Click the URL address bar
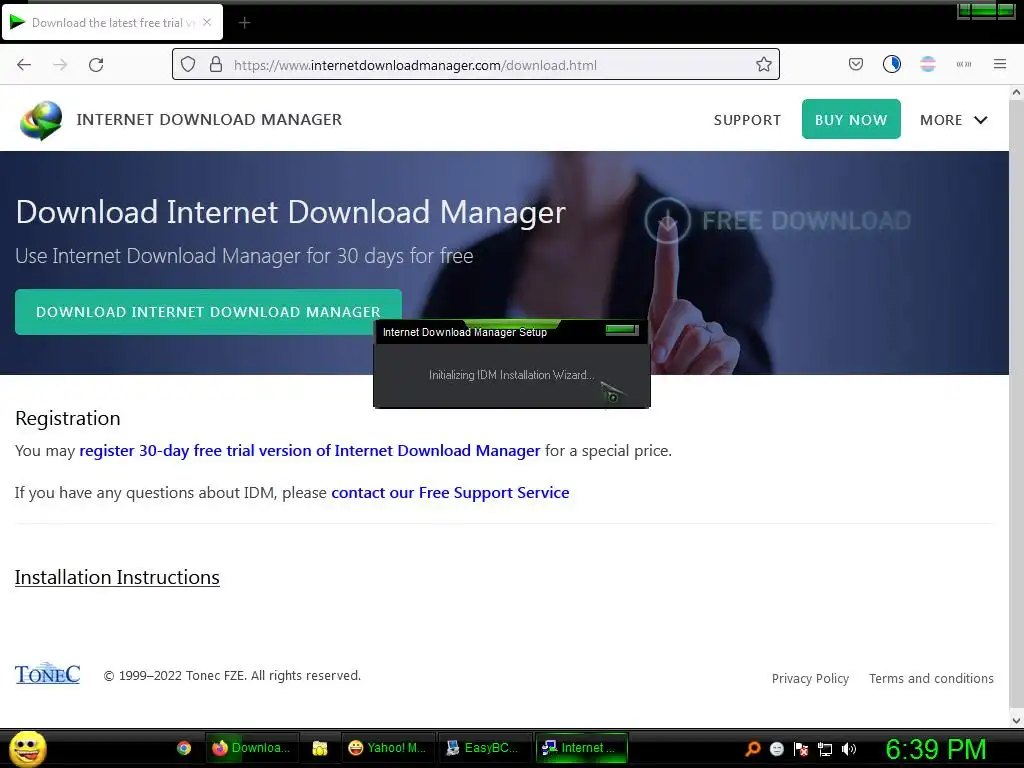 click(x=475, y=65)
